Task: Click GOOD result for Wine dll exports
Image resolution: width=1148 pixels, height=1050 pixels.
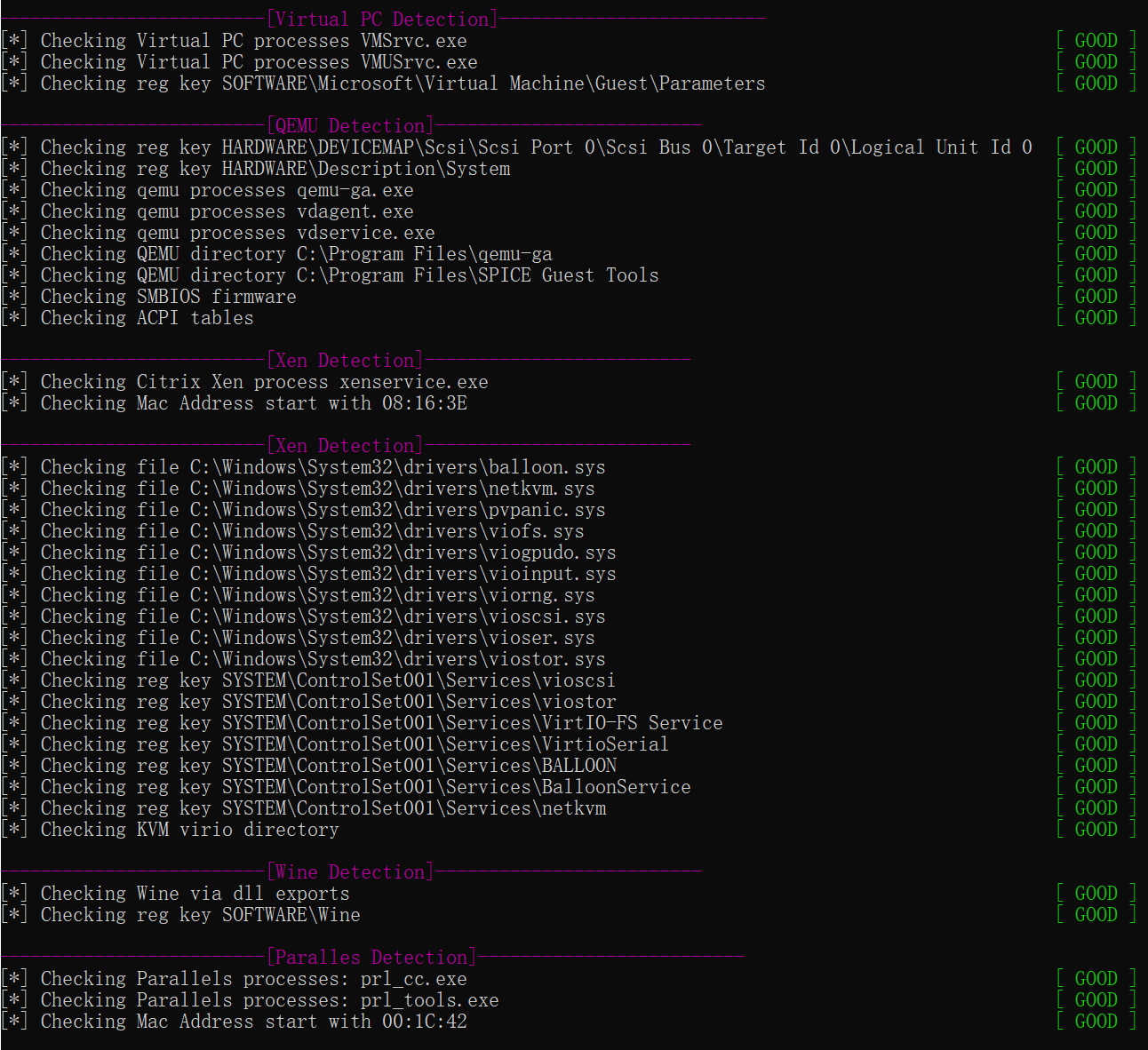Action: pos(1096,894)
